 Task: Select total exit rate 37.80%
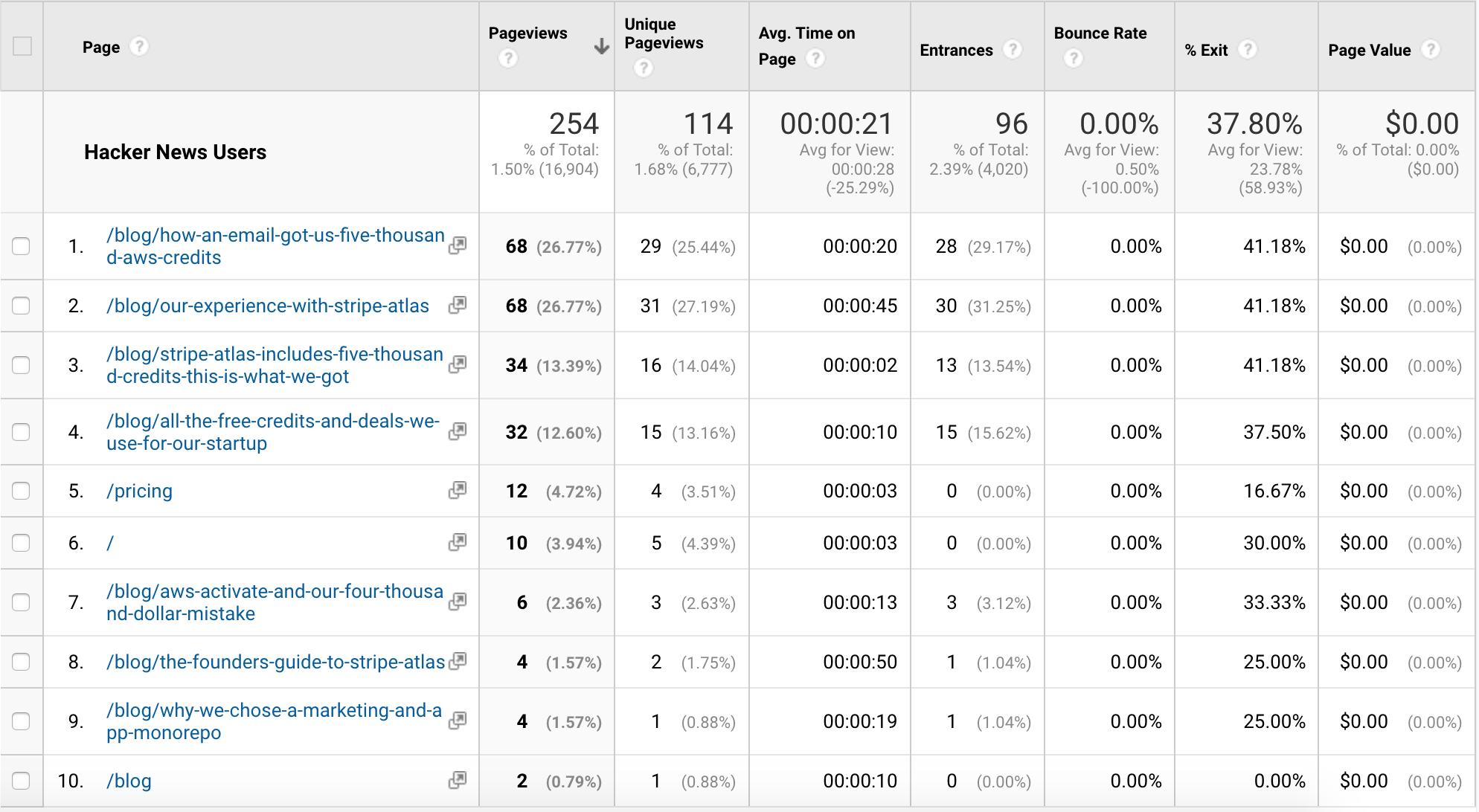[x=1254, y=123]
